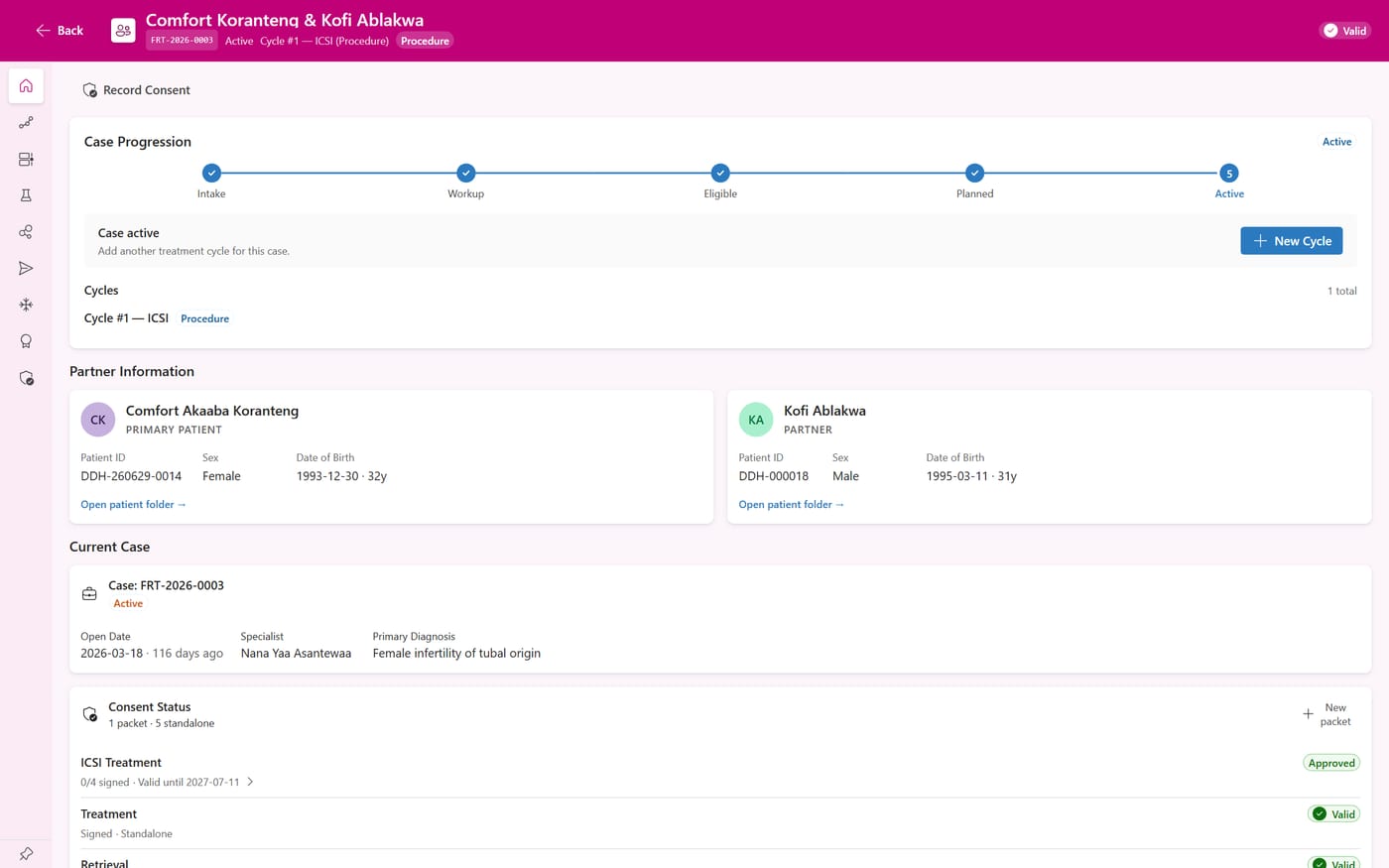The width and height of the screenshot is (1389, 868).
Task: Click the Record Consent shield icon
Action: (x=89, y=90)
